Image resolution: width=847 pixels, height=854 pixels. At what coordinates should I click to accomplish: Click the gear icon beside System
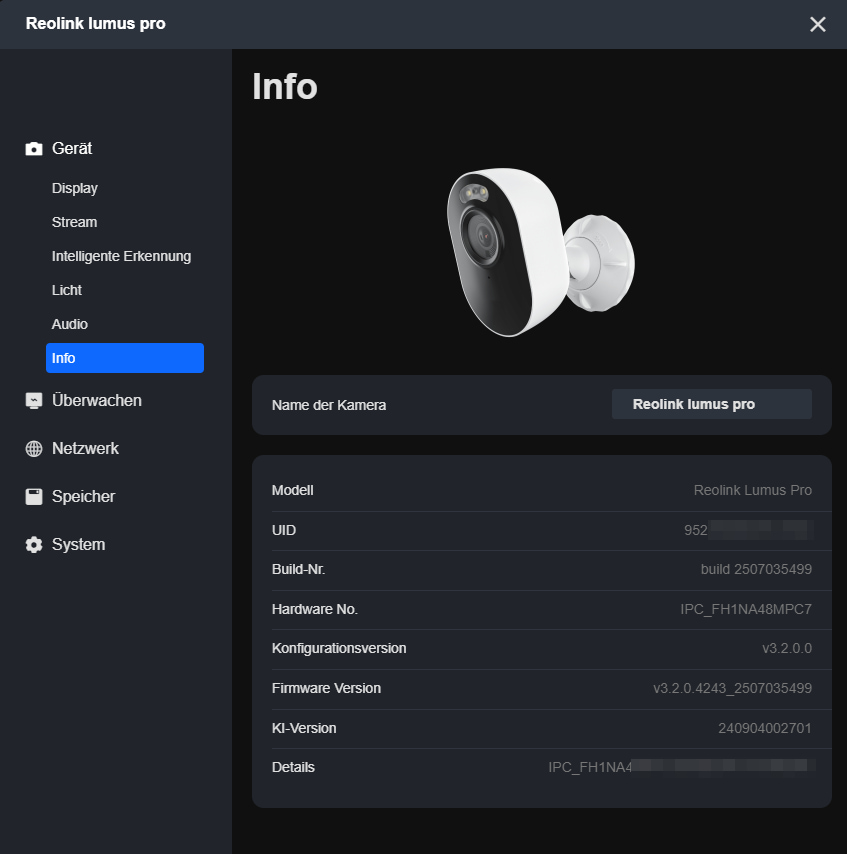click(34, 545)
